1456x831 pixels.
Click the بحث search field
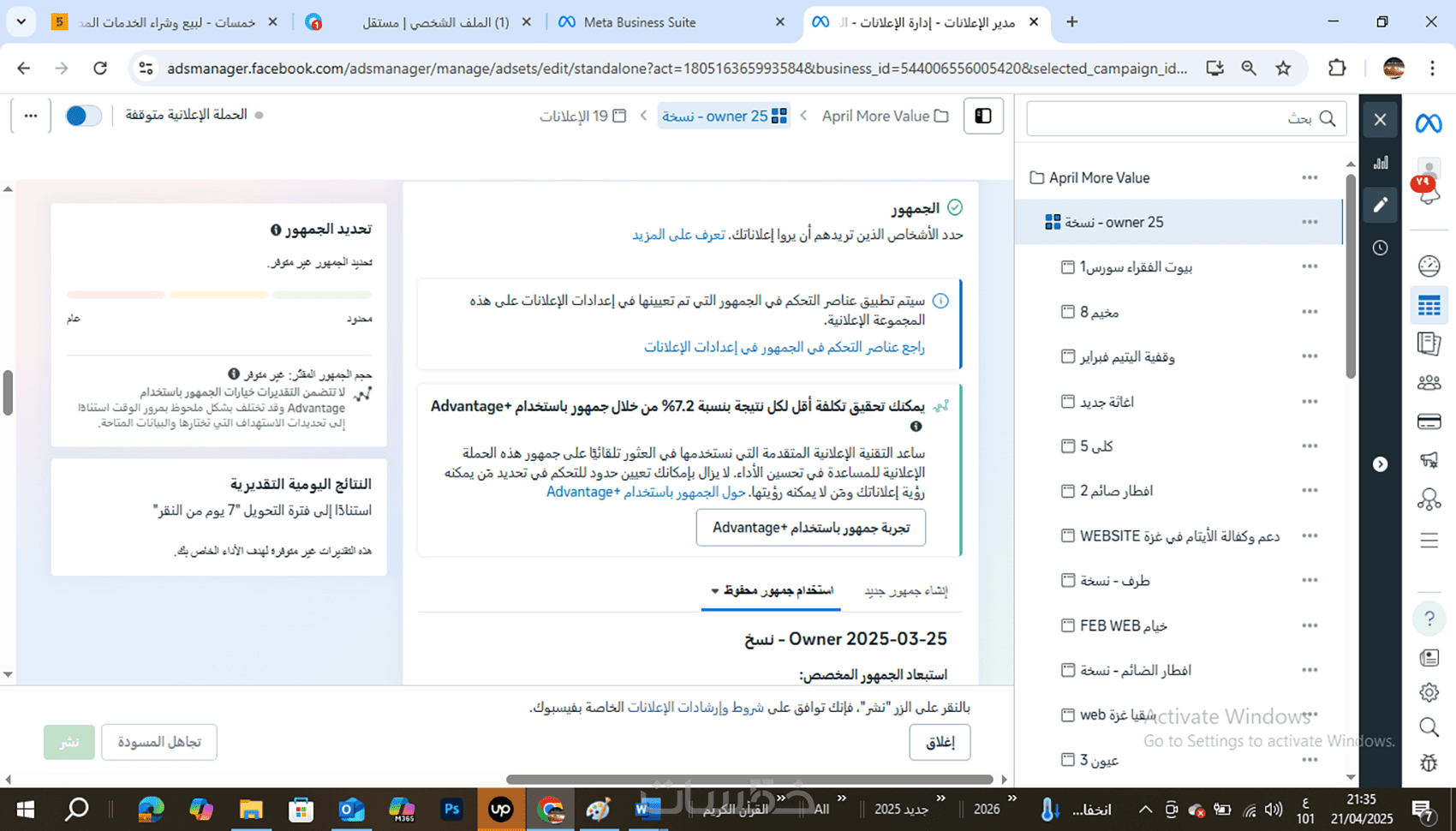click(x=1186, y=118)
